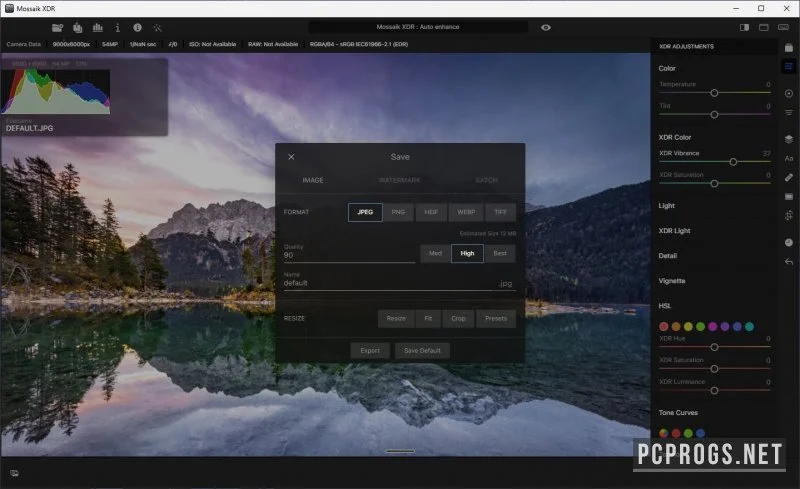Select the green HSL color swatch
Viewport: 800px width, 489px height.
pos(701,326)
